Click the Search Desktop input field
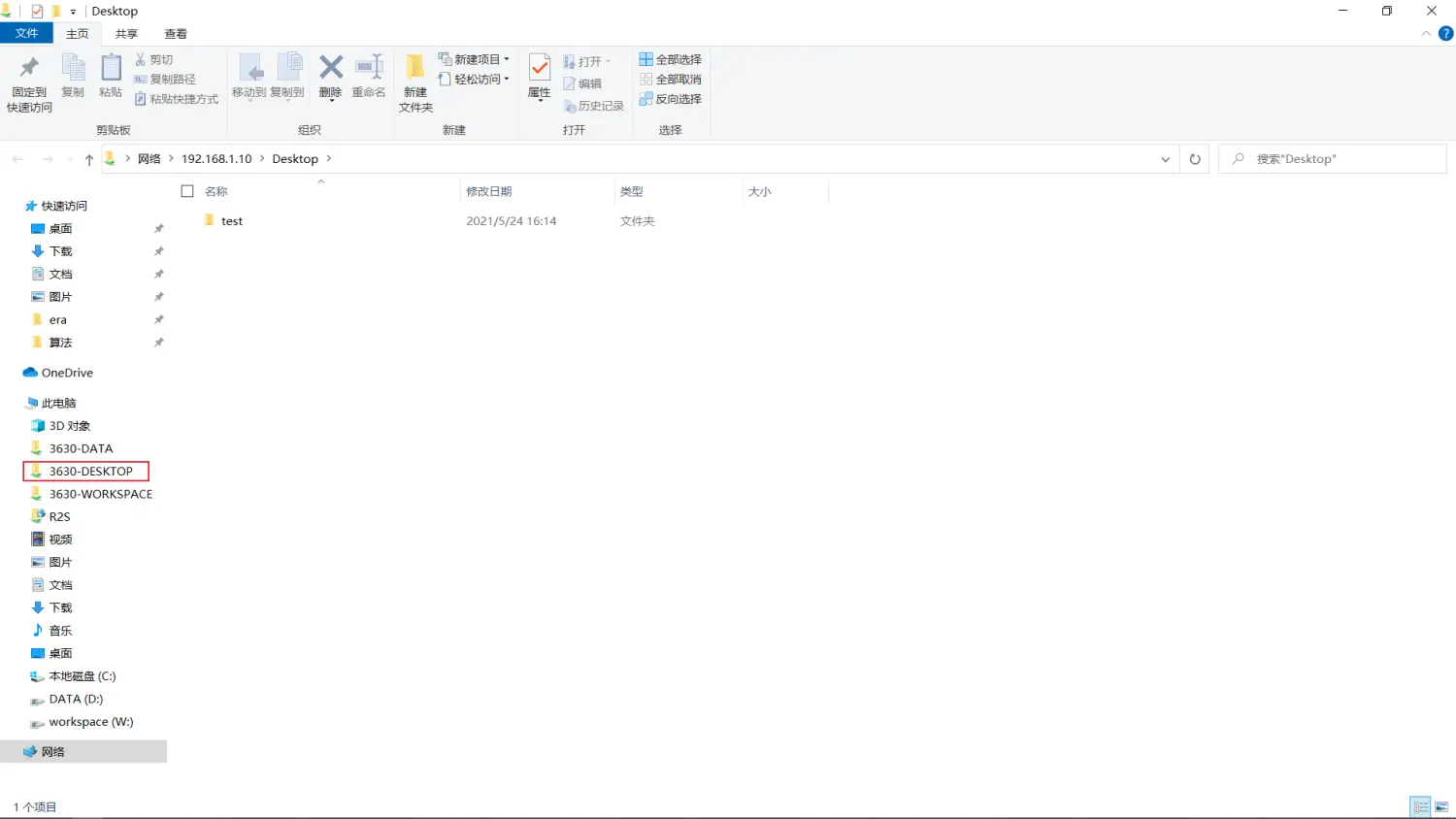 click(1340, 159)
